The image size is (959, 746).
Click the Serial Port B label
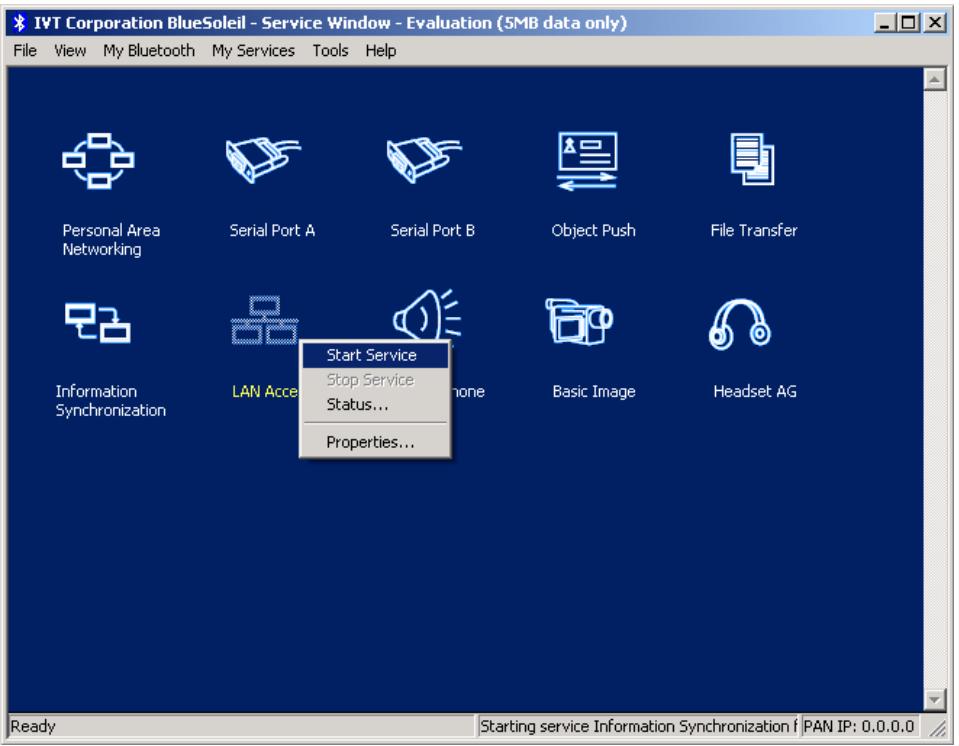click(x=432, y=231)
